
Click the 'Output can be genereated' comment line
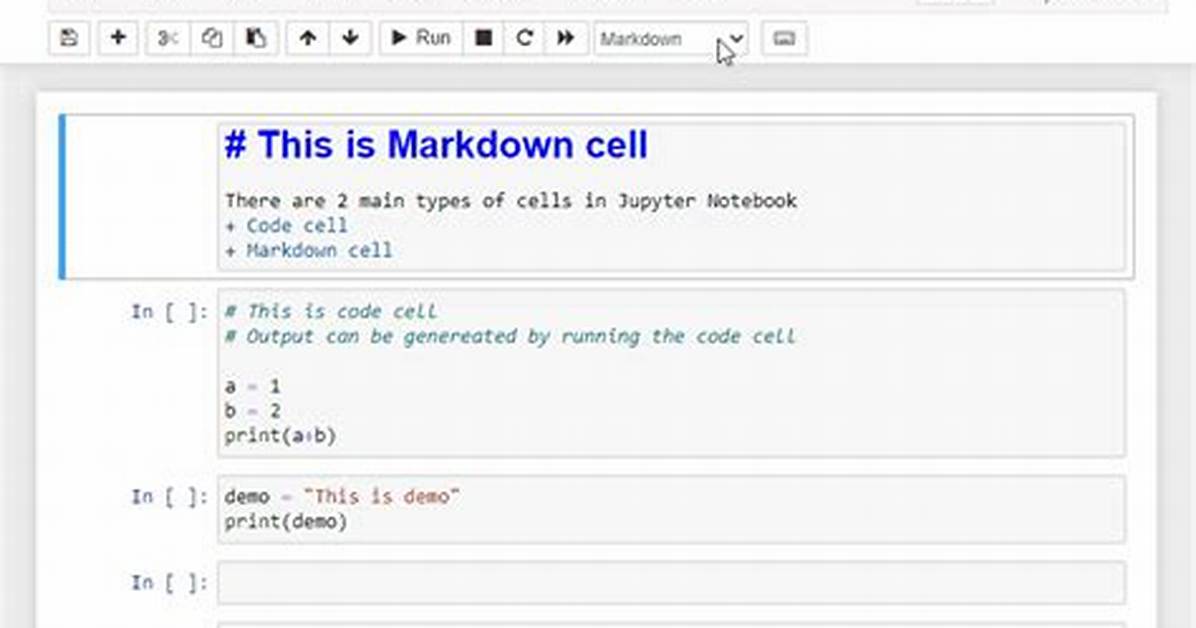tap(510, 337)
